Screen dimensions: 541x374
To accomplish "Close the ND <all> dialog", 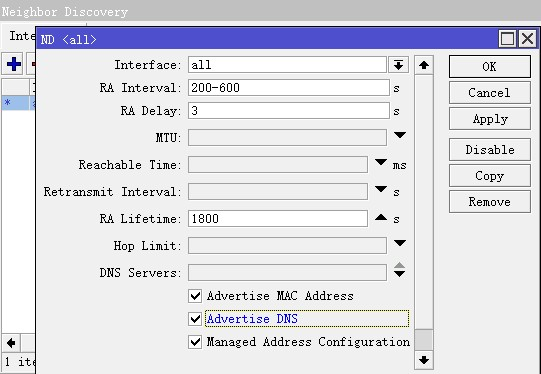I will [528, 38].
